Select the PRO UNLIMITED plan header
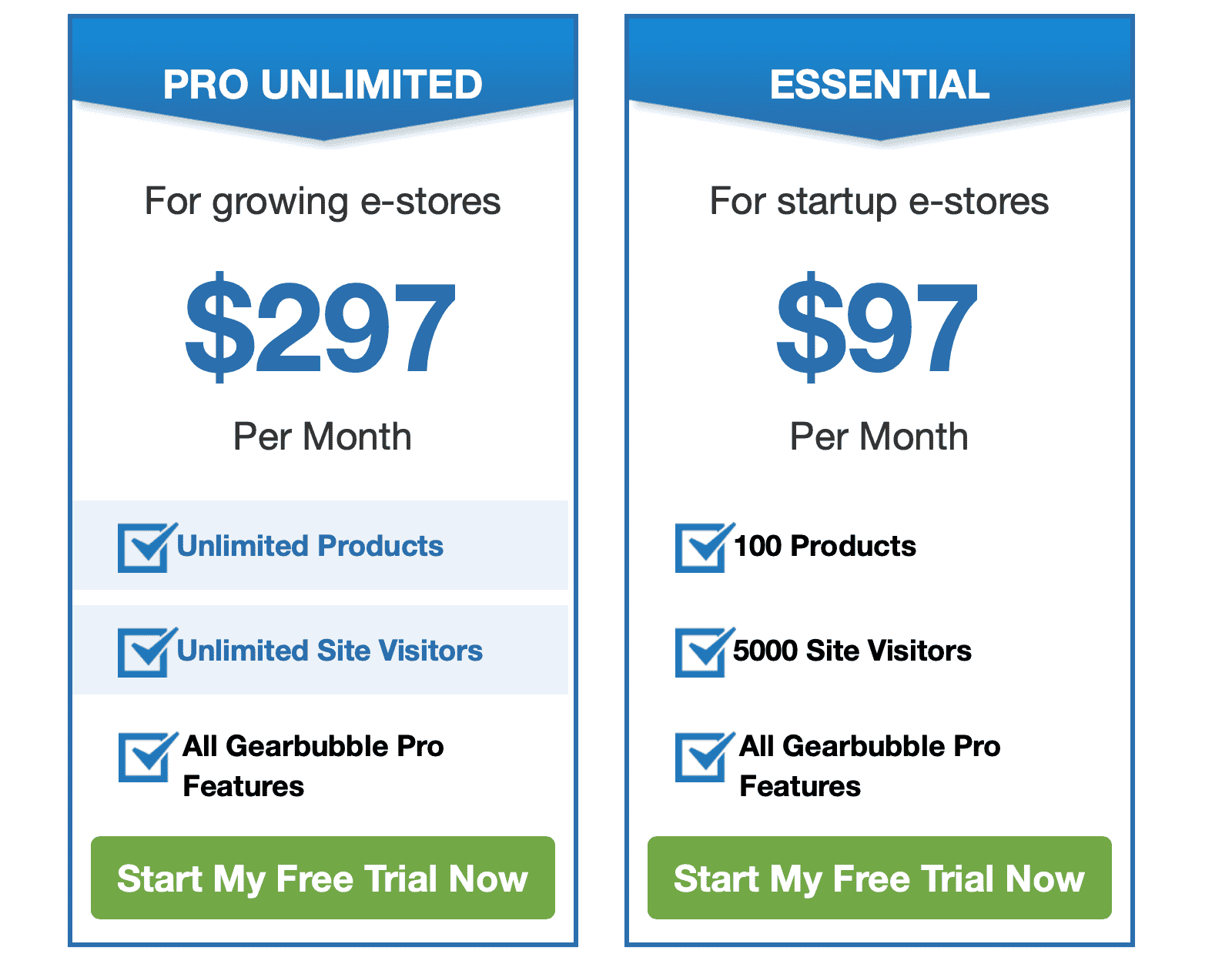Screen dimensions: 1232x964 (x=323, y=84)
